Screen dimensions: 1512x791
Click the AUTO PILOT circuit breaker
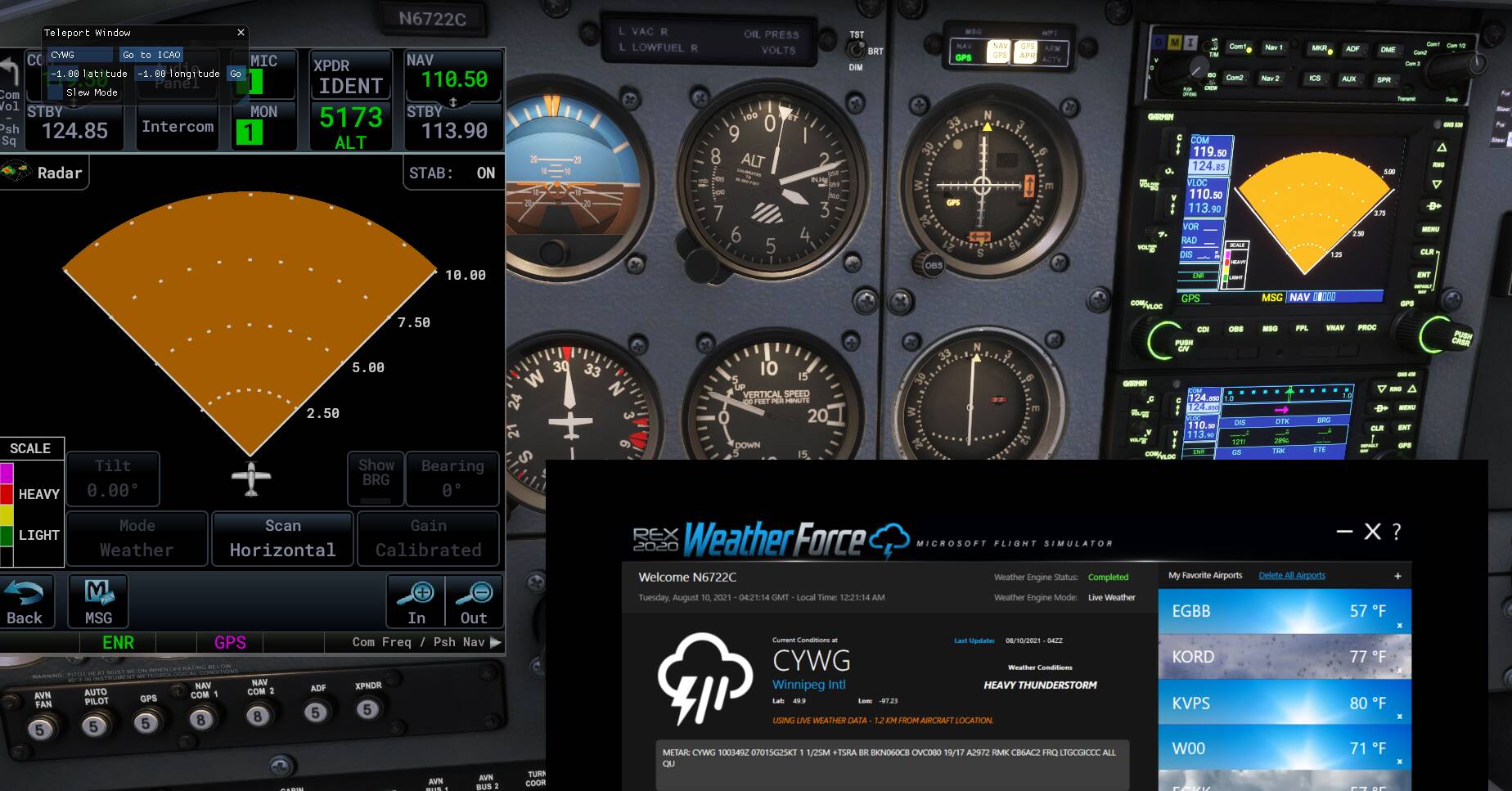pyautogui.click(x=94, y=726)
